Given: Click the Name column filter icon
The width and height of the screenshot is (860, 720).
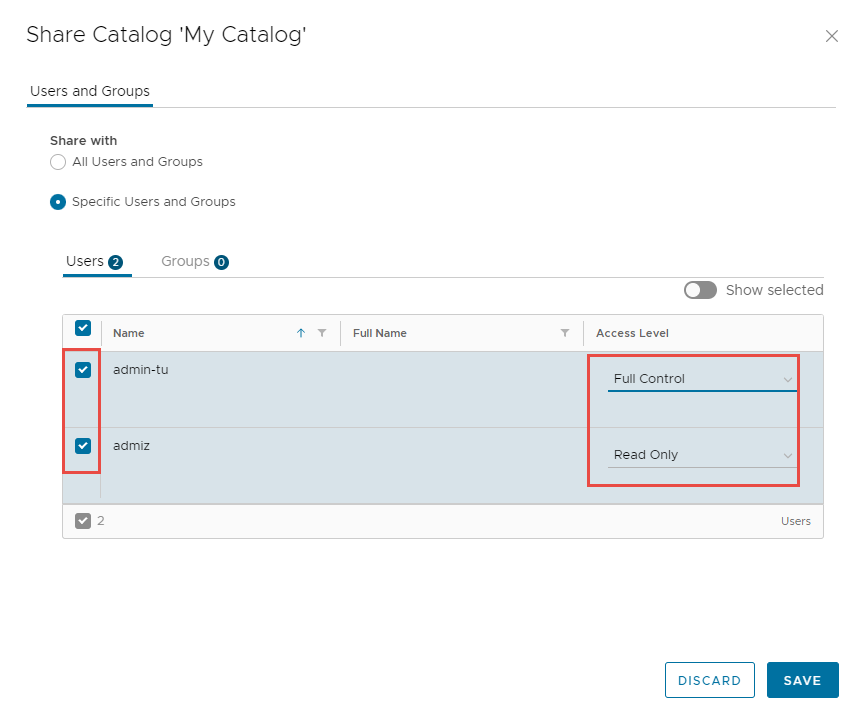Looking at the screenshot, I should click(322, 333).
